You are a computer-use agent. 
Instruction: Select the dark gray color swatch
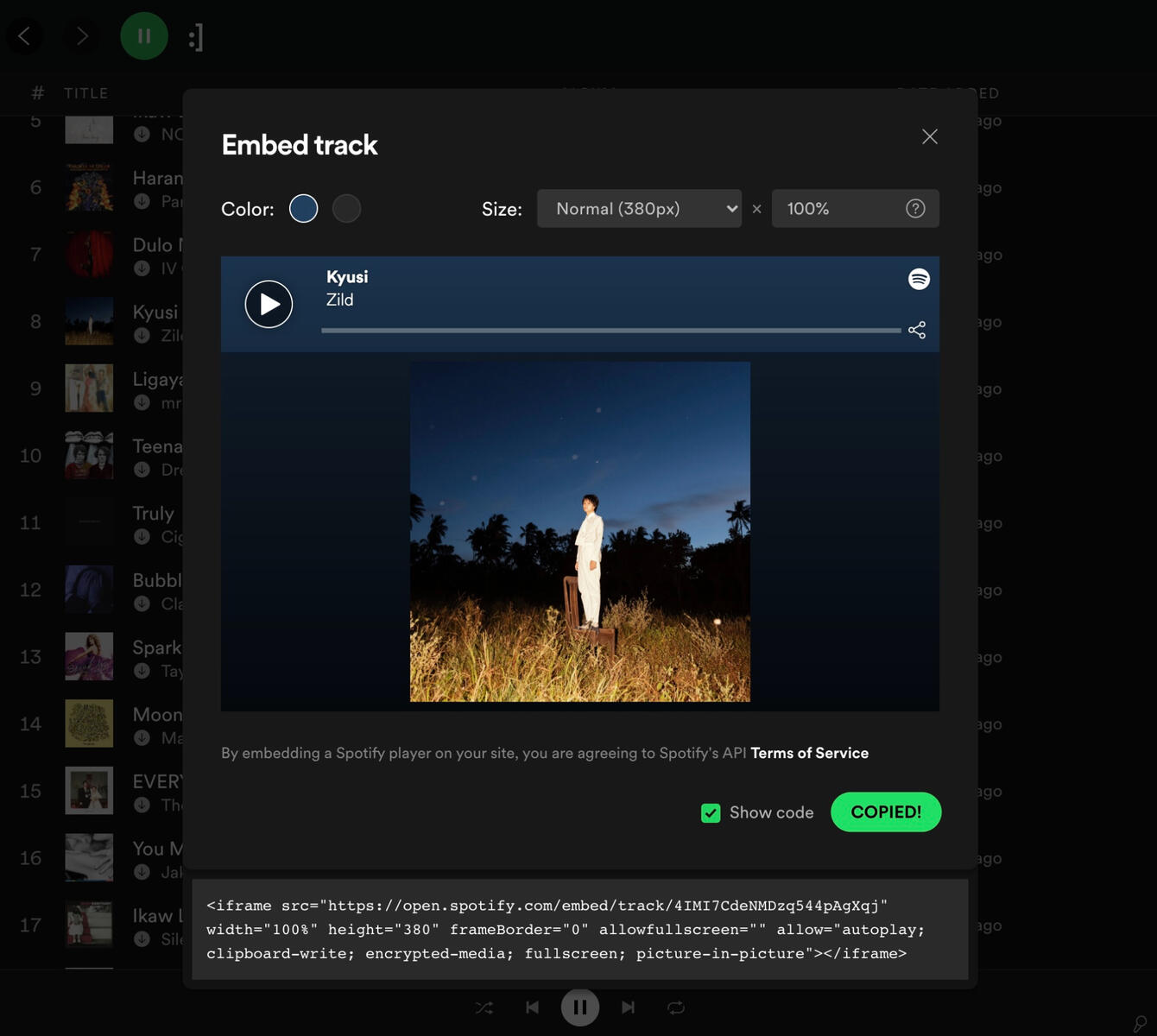[346, 209]
